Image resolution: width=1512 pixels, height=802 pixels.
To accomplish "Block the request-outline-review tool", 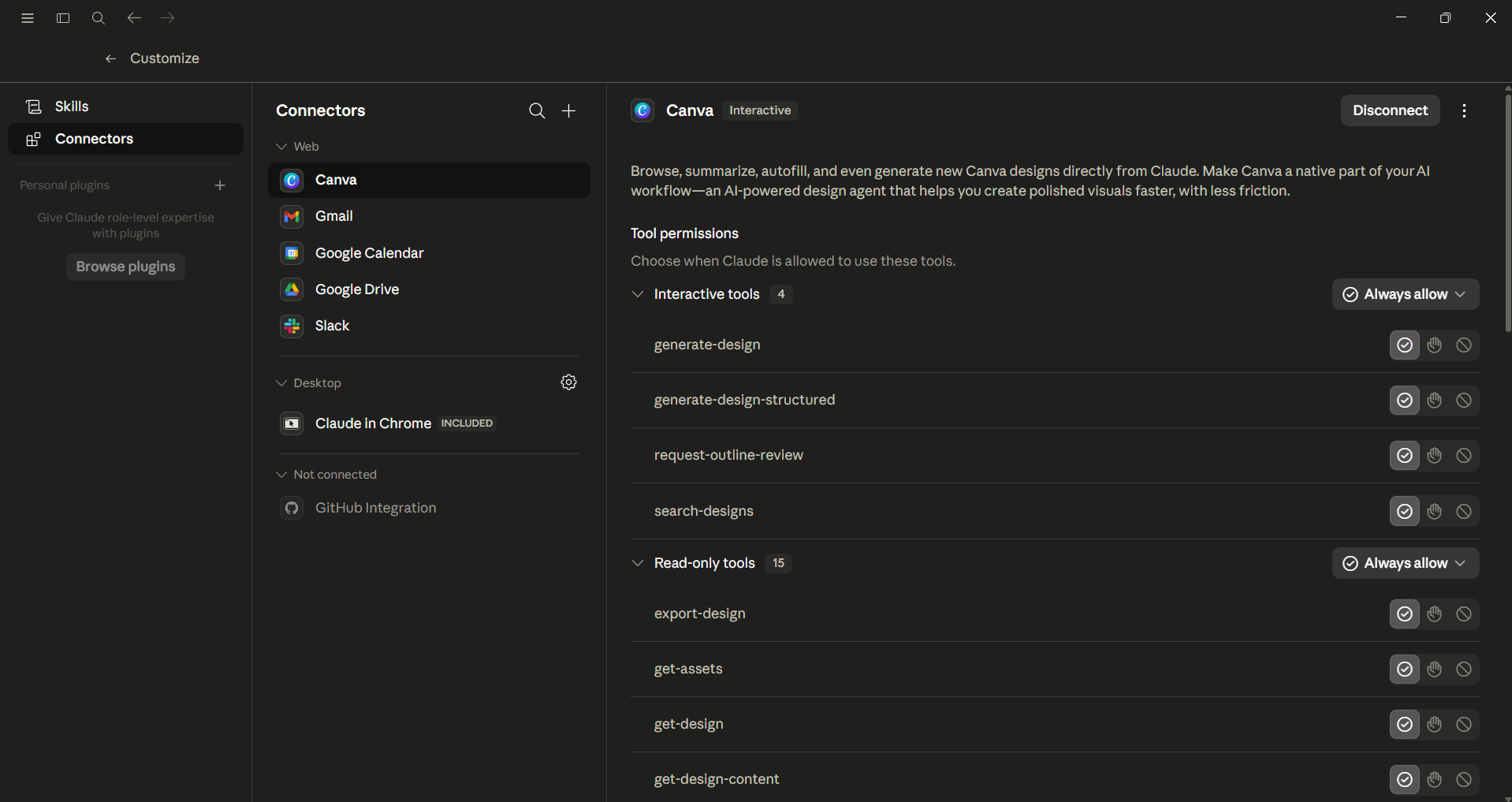I will 1463,456.
